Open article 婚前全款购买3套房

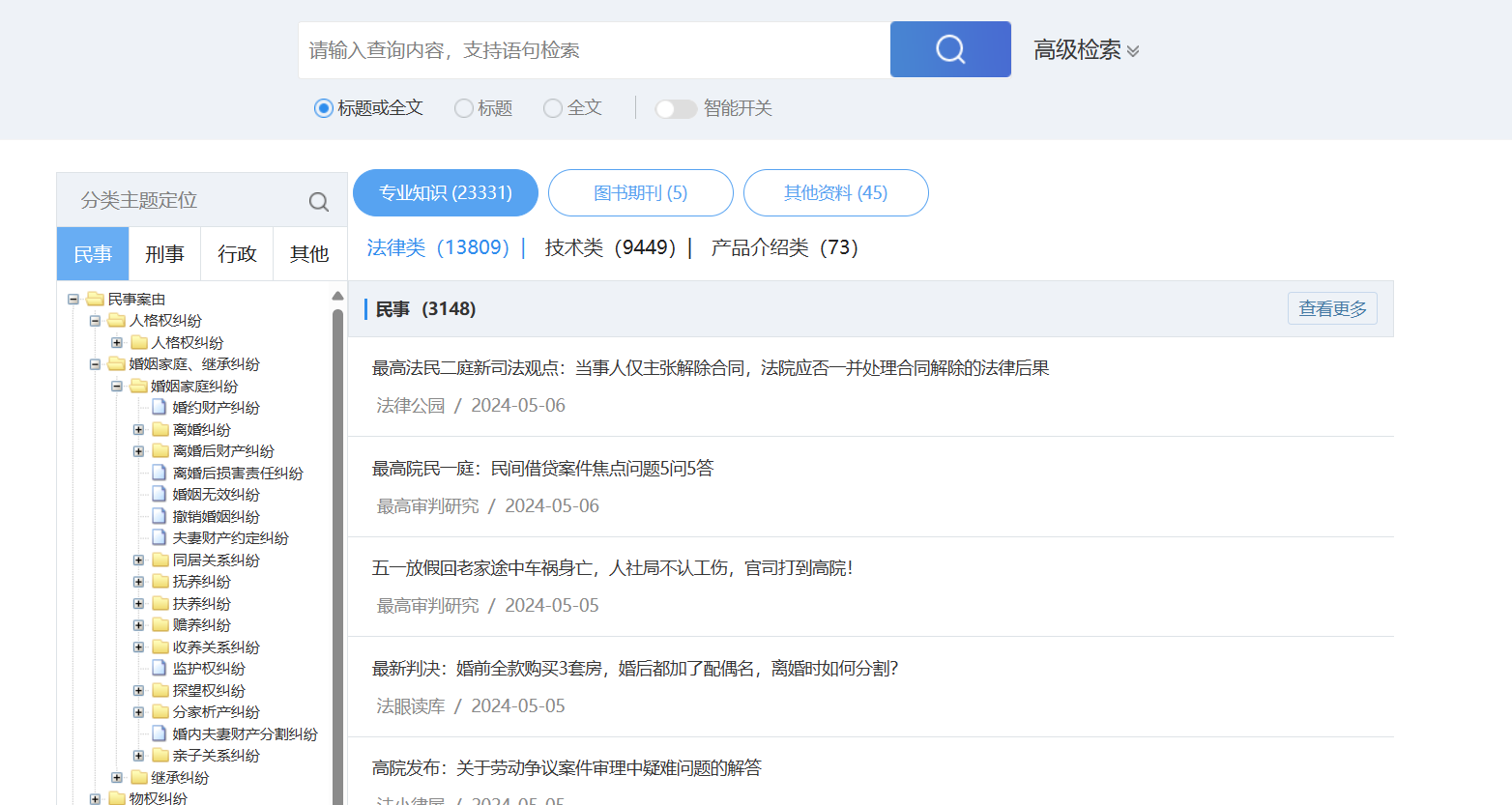pos(635,669)
